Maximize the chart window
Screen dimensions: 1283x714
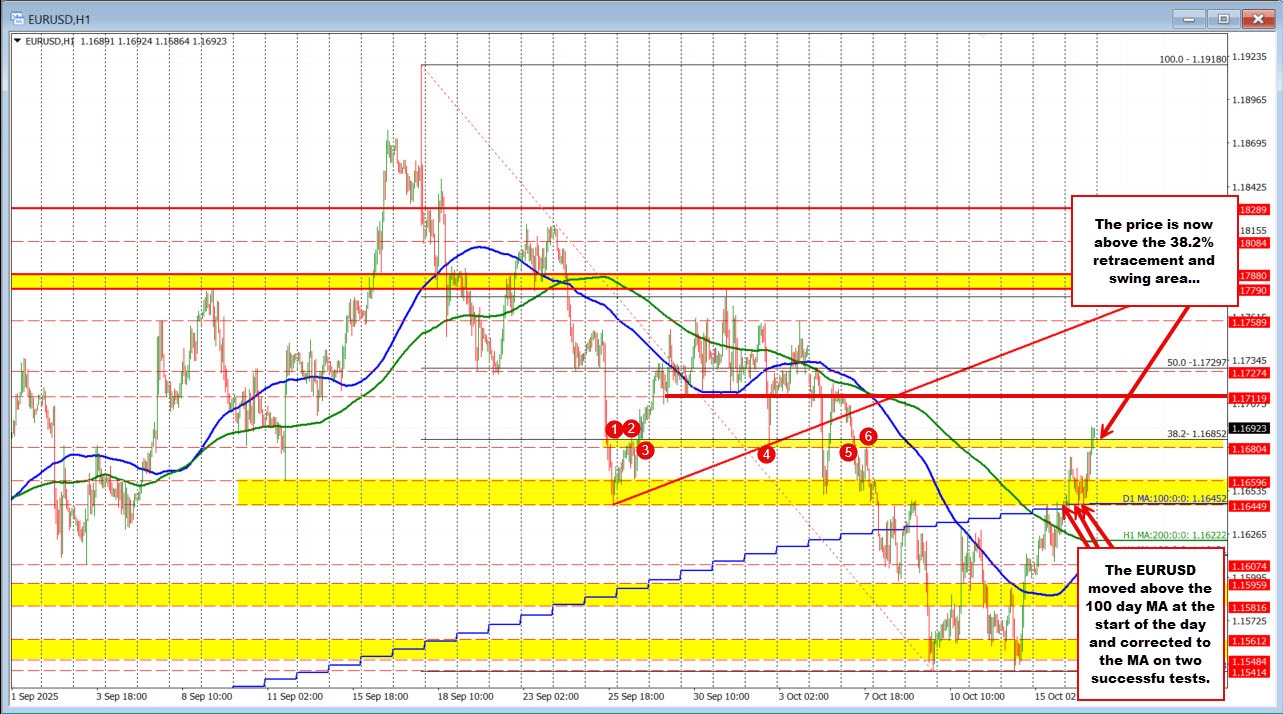1221,18
